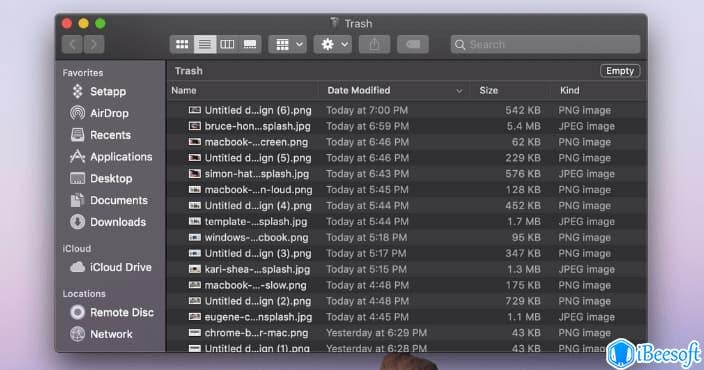This screenshot has height=370, width=704.
Task: Click the Edit Tags toolbar button
Action: pos(413,44)
